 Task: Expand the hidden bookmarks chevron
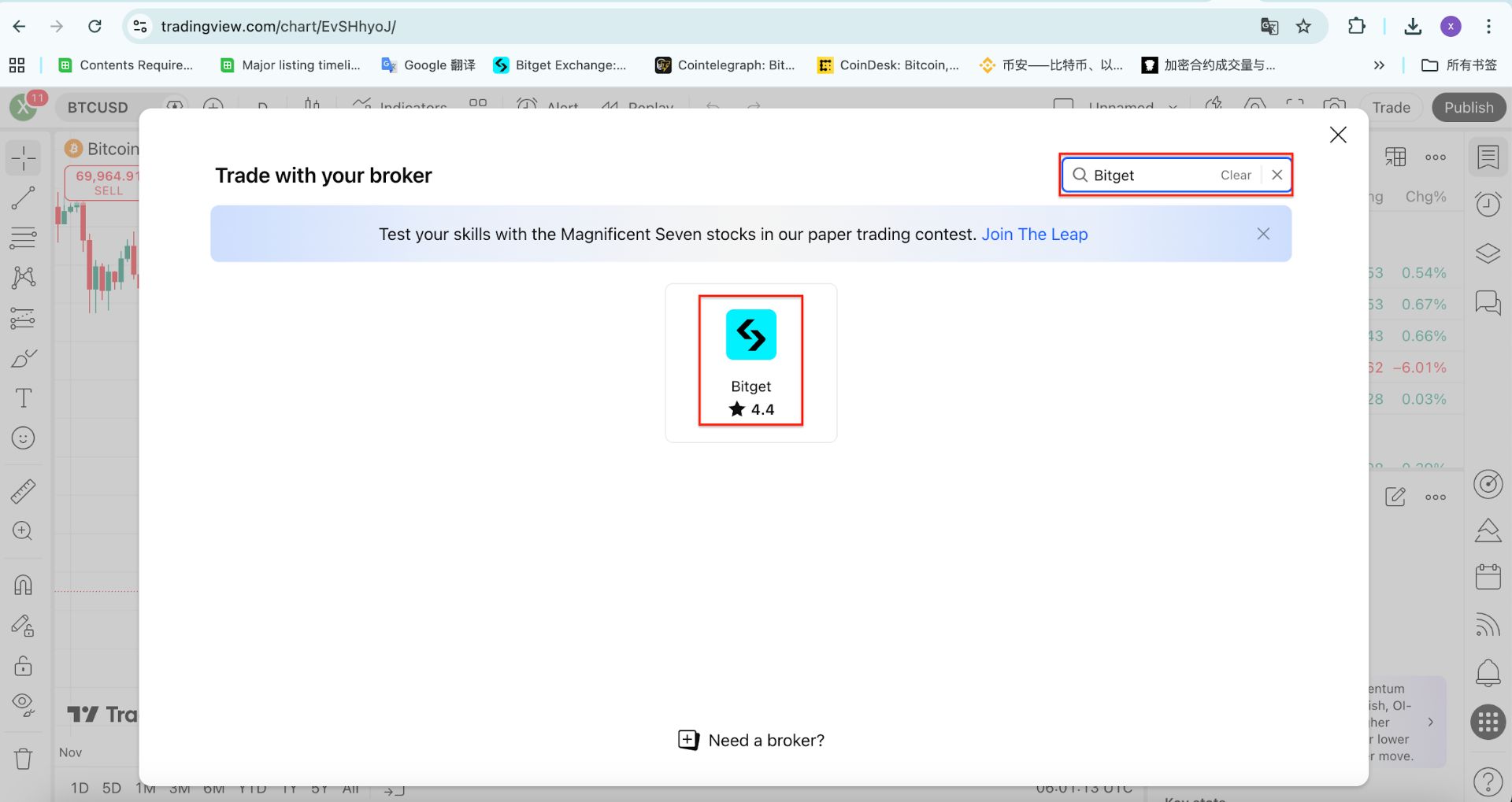pyautogui.click(x=1379, y=65)
